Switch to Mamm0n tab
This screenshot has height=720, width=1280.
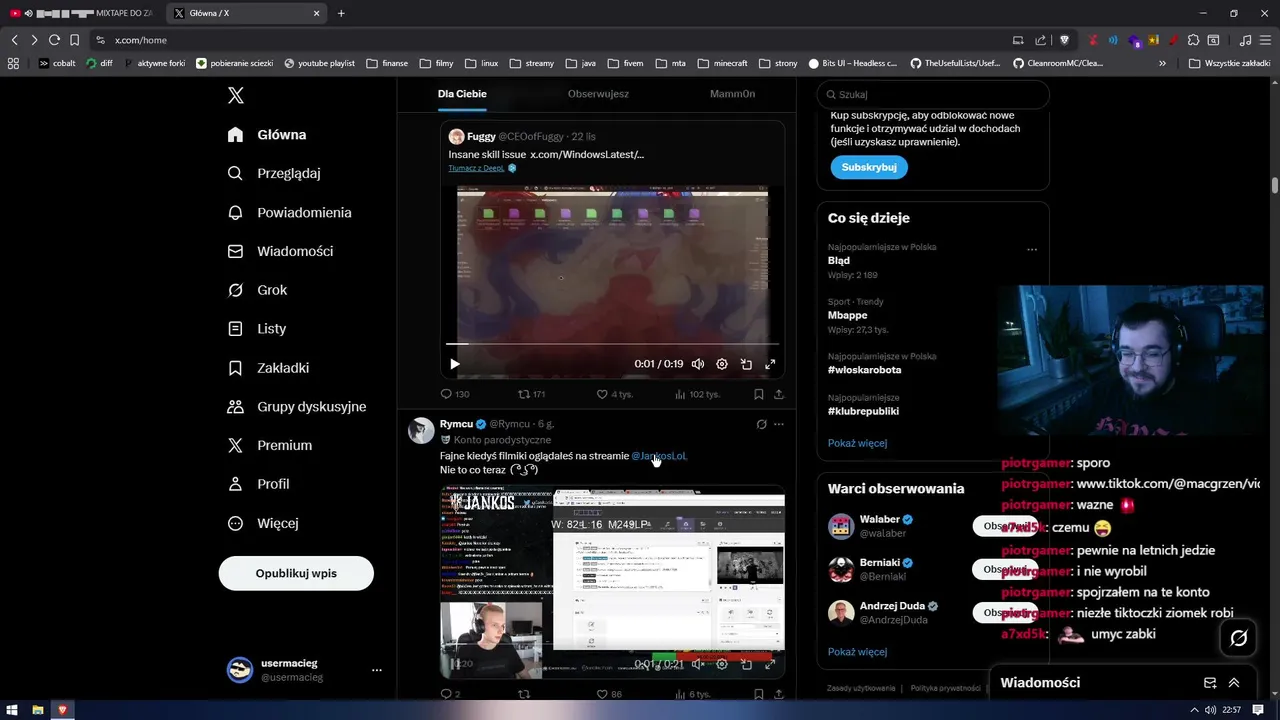point(732,94)
